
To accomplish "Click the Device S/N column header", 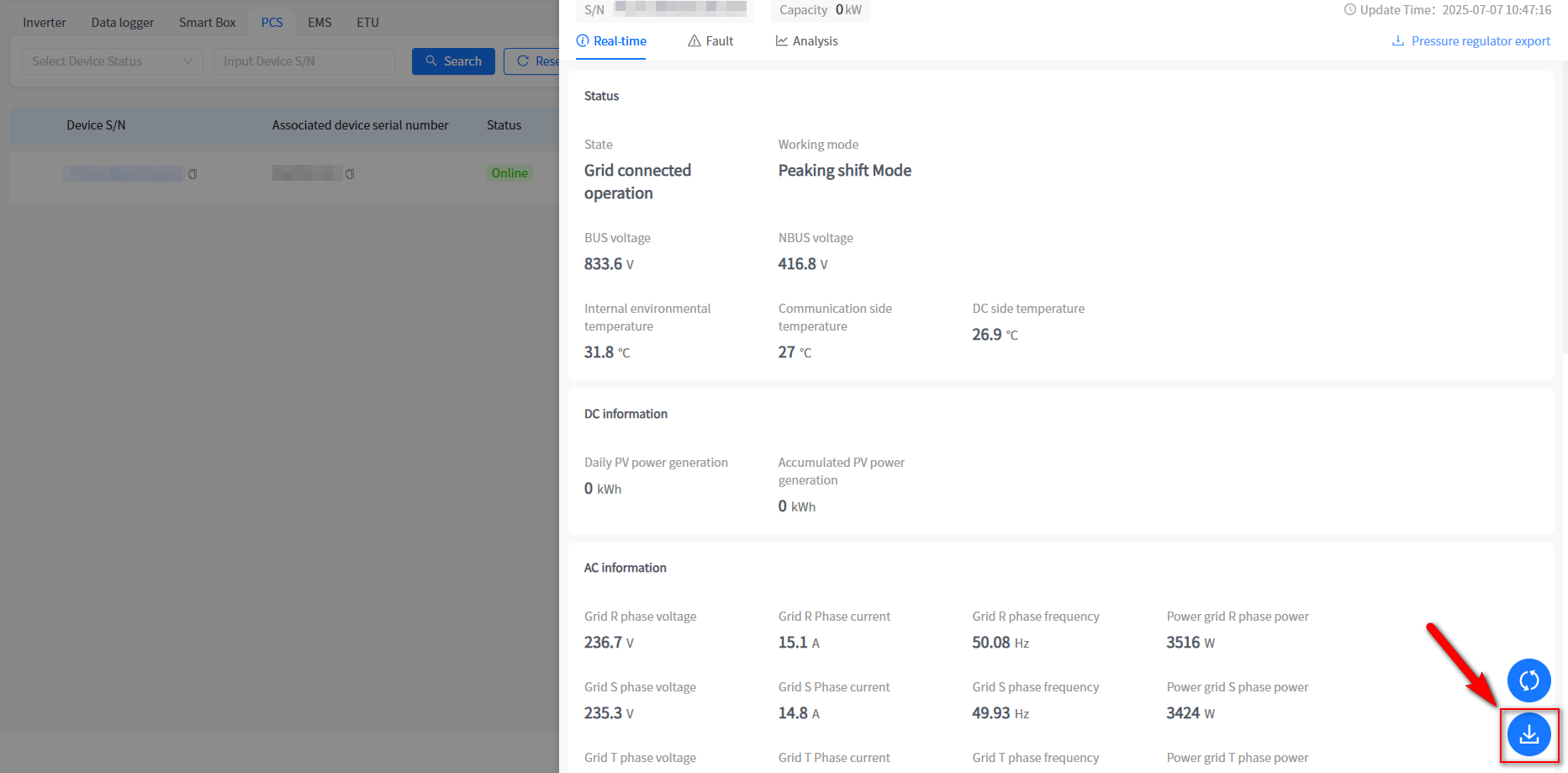I will pos(96,125).
